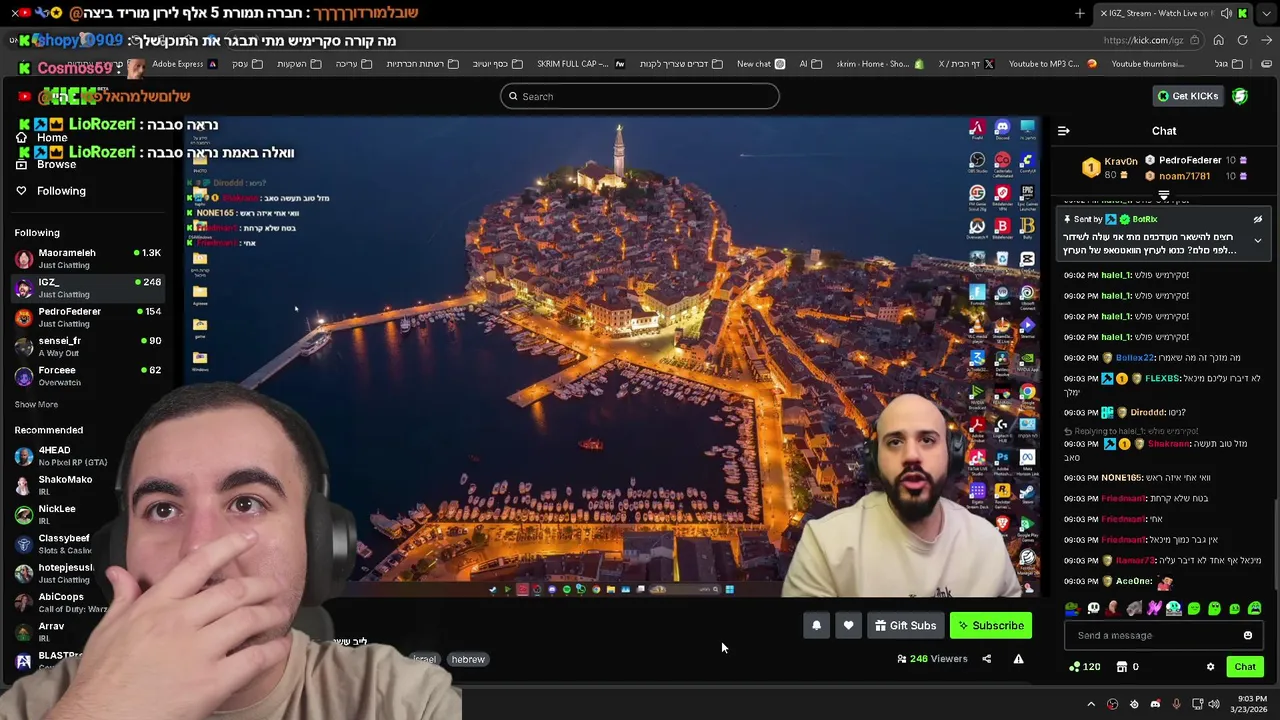Insert the Pepe emote
The height and width of the screenshot is (720, 1280).
pyautogui.click(x=1072, y=608)
